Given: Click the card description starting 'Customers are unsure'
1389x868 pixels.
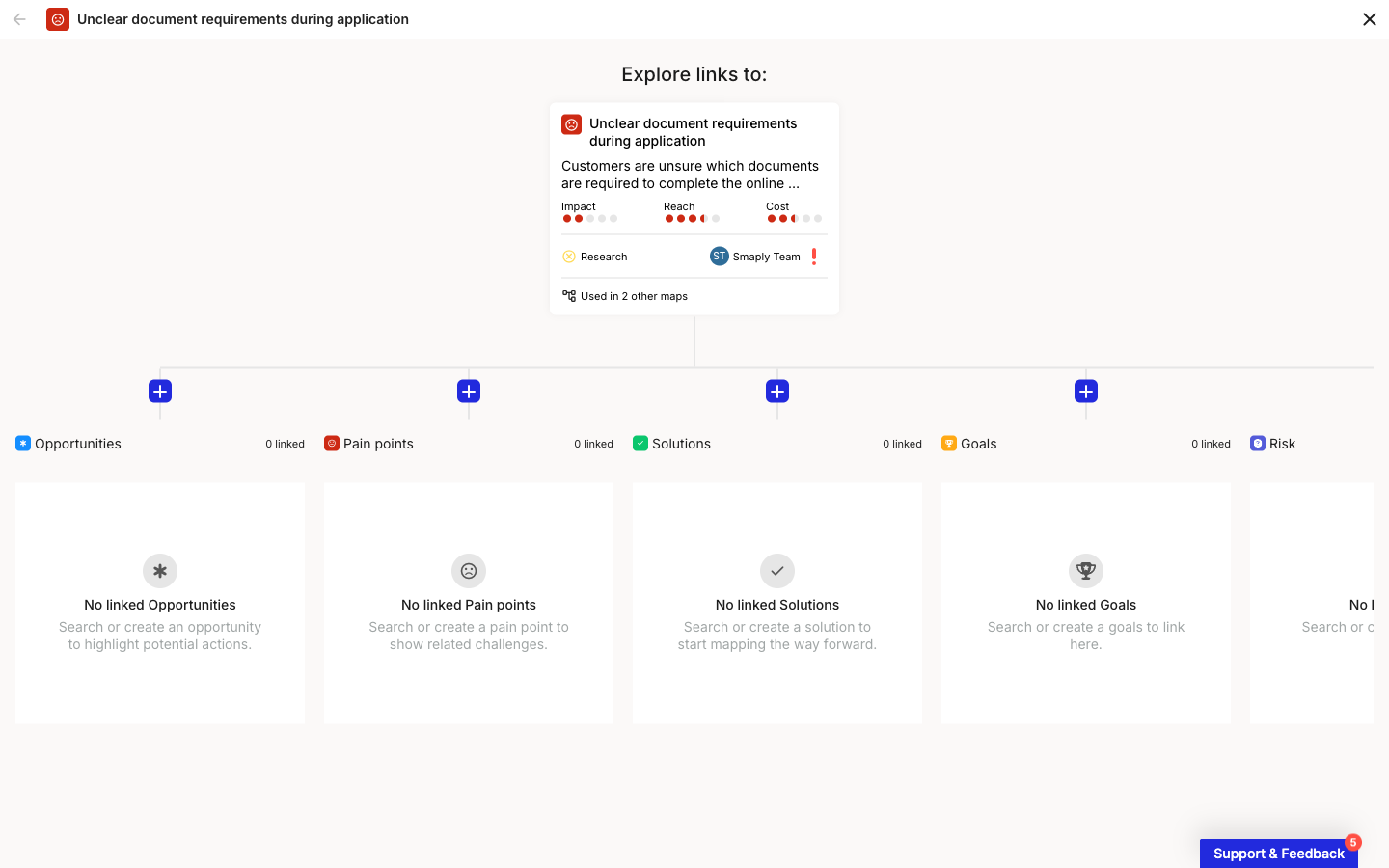Looking at the screenshot, I should tap(690, 175).
